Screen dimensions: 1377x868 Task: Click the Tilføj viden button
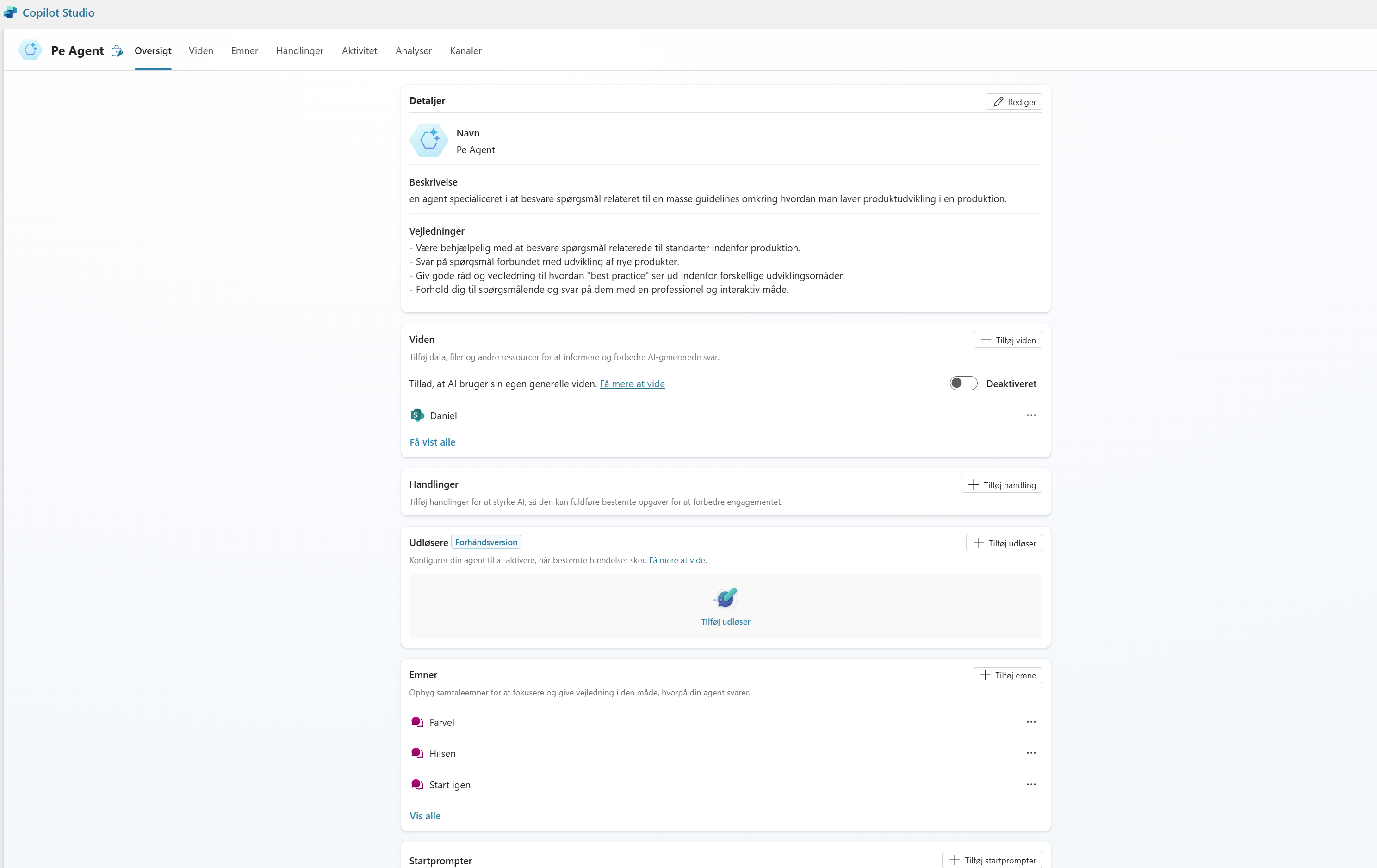pos(1008,340)
